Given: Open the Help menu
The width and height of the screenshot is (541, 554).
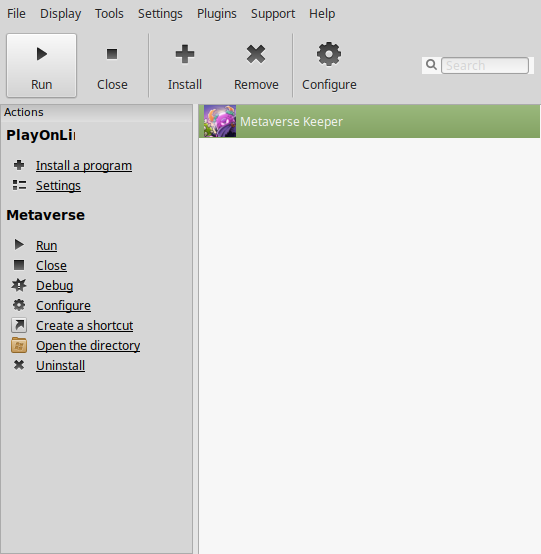Looking at the screenshot, I should coord(322,13).
